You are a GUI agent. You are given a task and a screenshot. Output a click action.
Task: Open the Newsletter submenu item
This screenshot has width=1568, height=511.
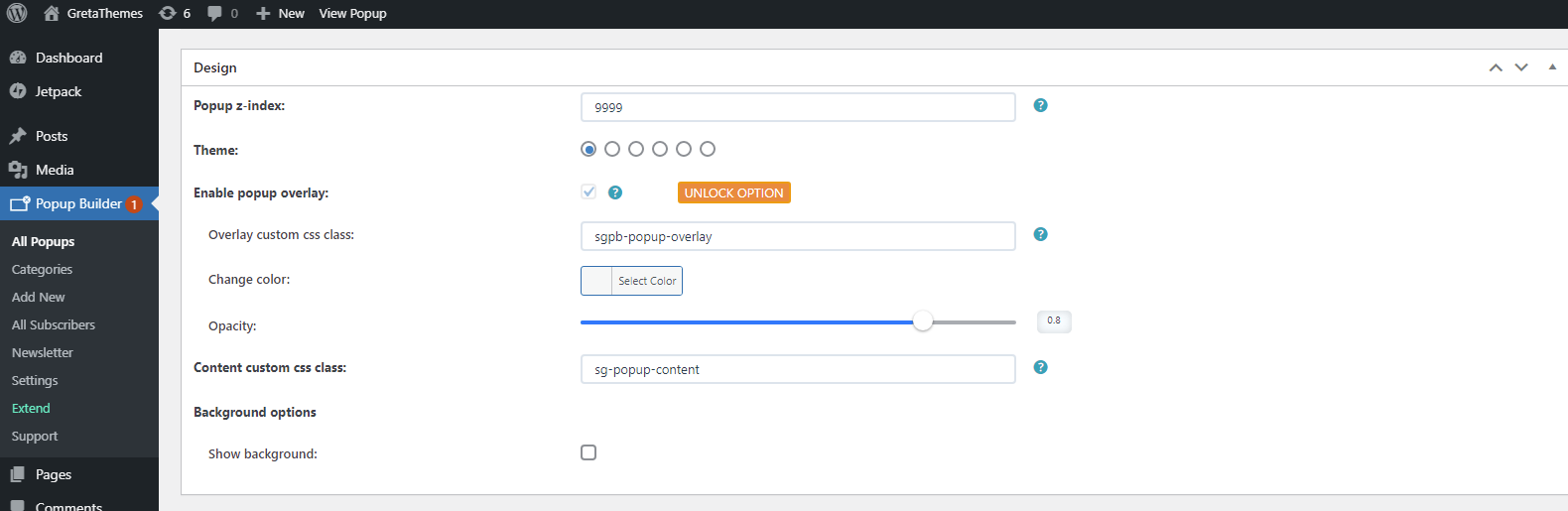tap(43, 352)
